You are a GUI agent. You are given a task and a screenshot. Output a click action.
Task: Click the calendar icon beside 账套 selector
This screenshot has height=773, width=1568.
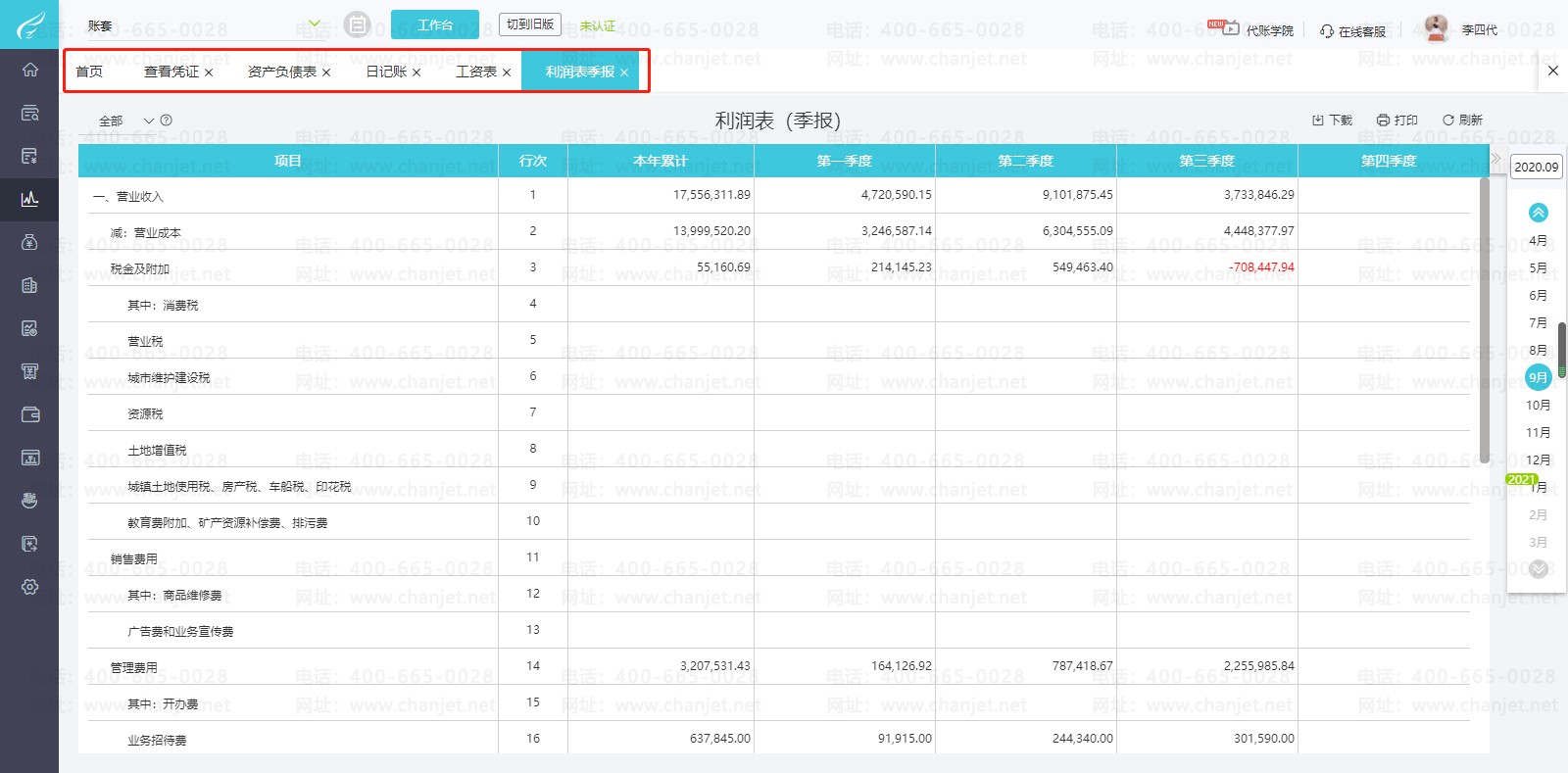(358, 24)
